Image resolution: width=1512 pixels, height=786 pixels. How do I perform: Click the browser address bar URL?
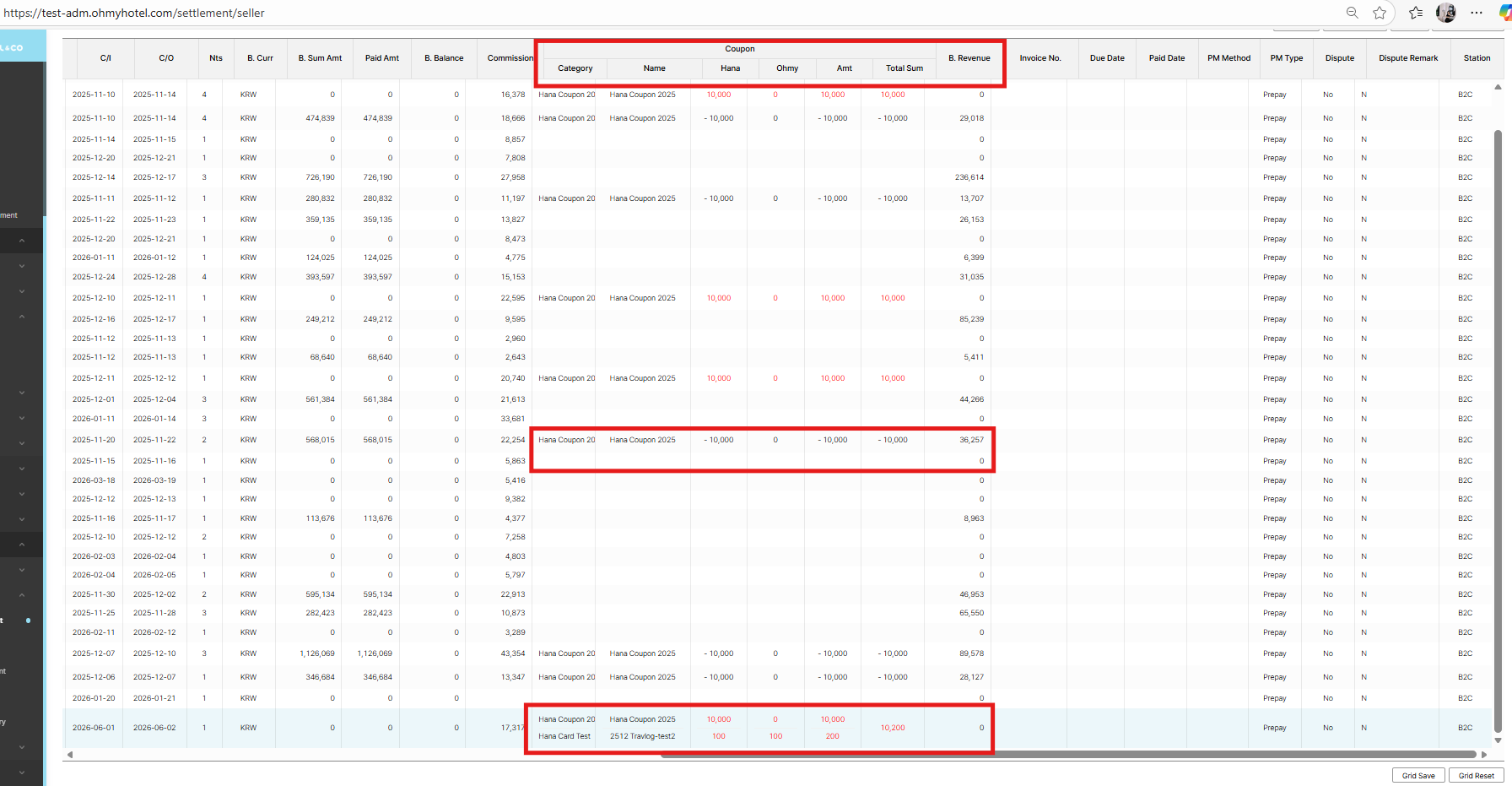pos(134,14)
